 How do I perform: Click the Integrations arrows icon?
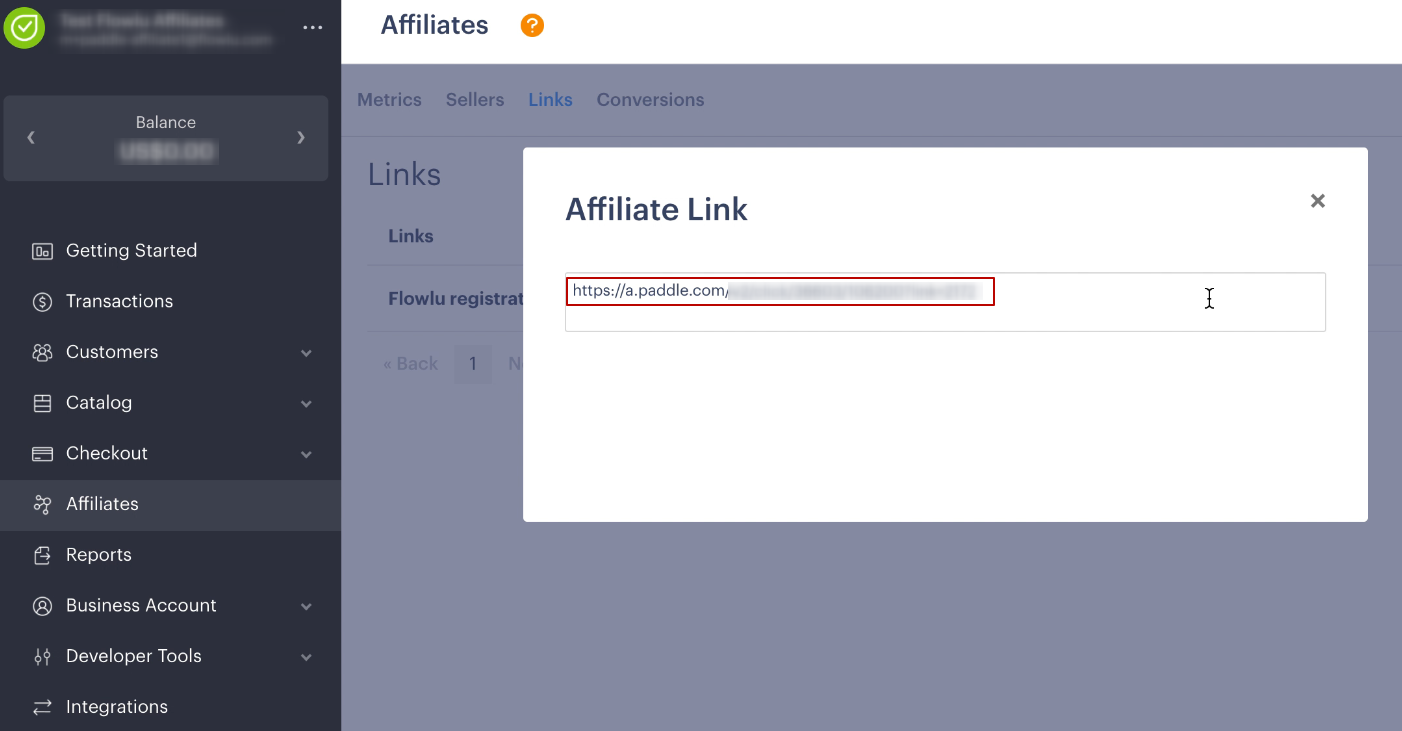pyautogui.click(x=42, y=707)
